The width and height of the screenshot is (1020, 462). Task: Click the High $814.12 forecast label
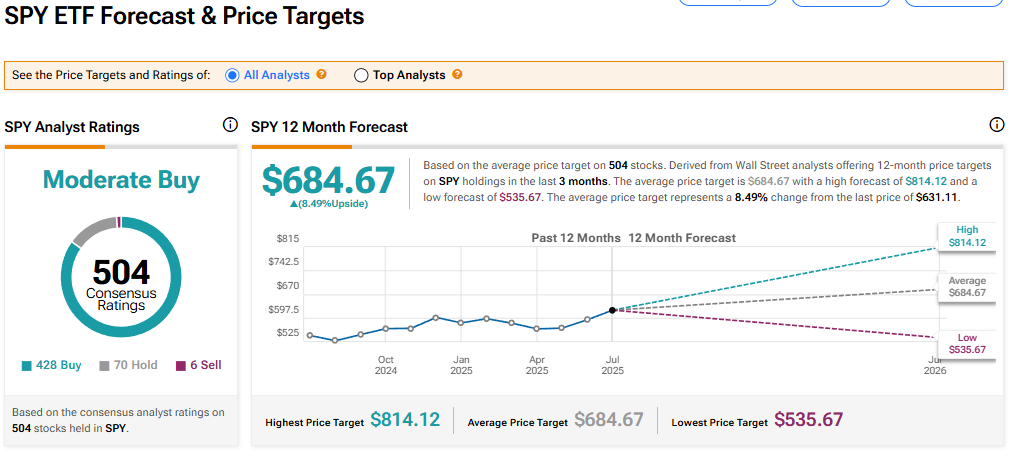coord(966,236)
